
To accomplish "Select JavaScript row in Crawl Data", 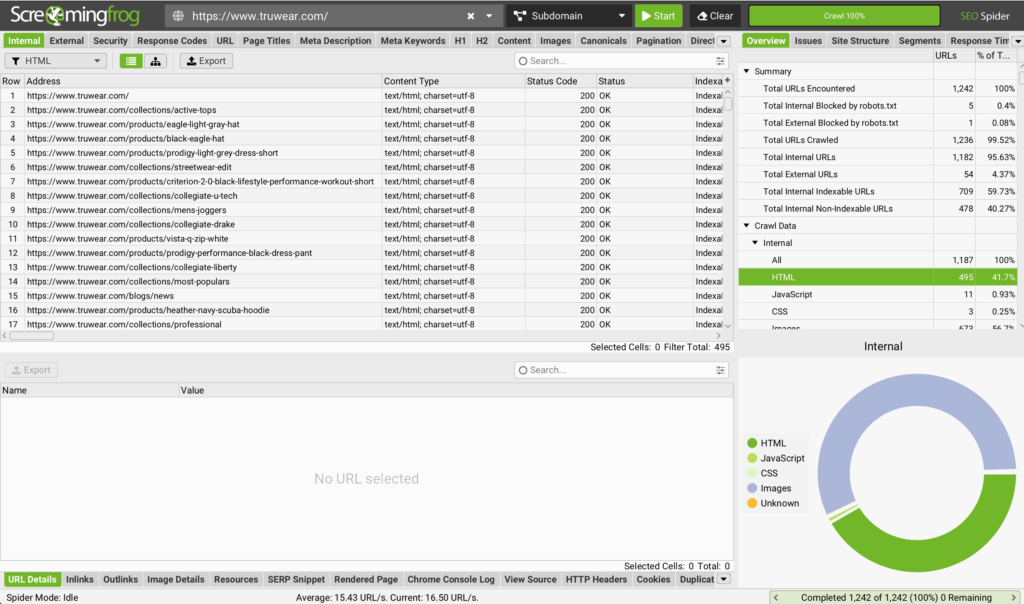I will click(x=792, y=295).
